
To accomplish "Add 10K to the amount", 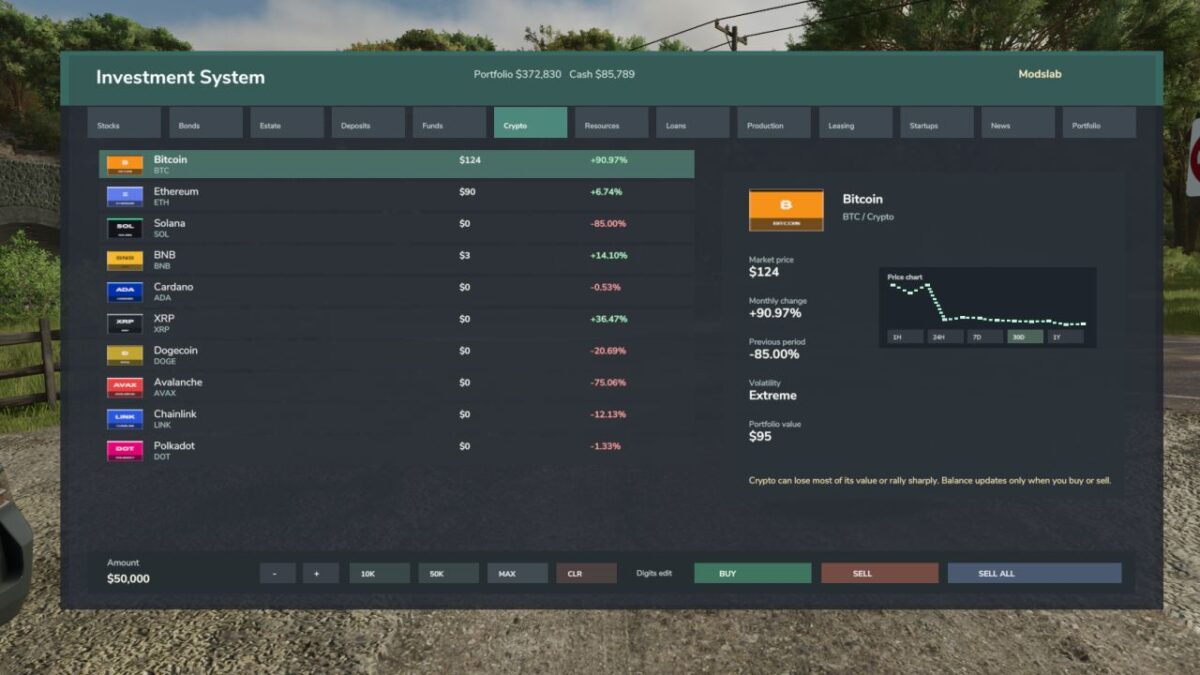I will pyautogui.click(x=380, y=573).
